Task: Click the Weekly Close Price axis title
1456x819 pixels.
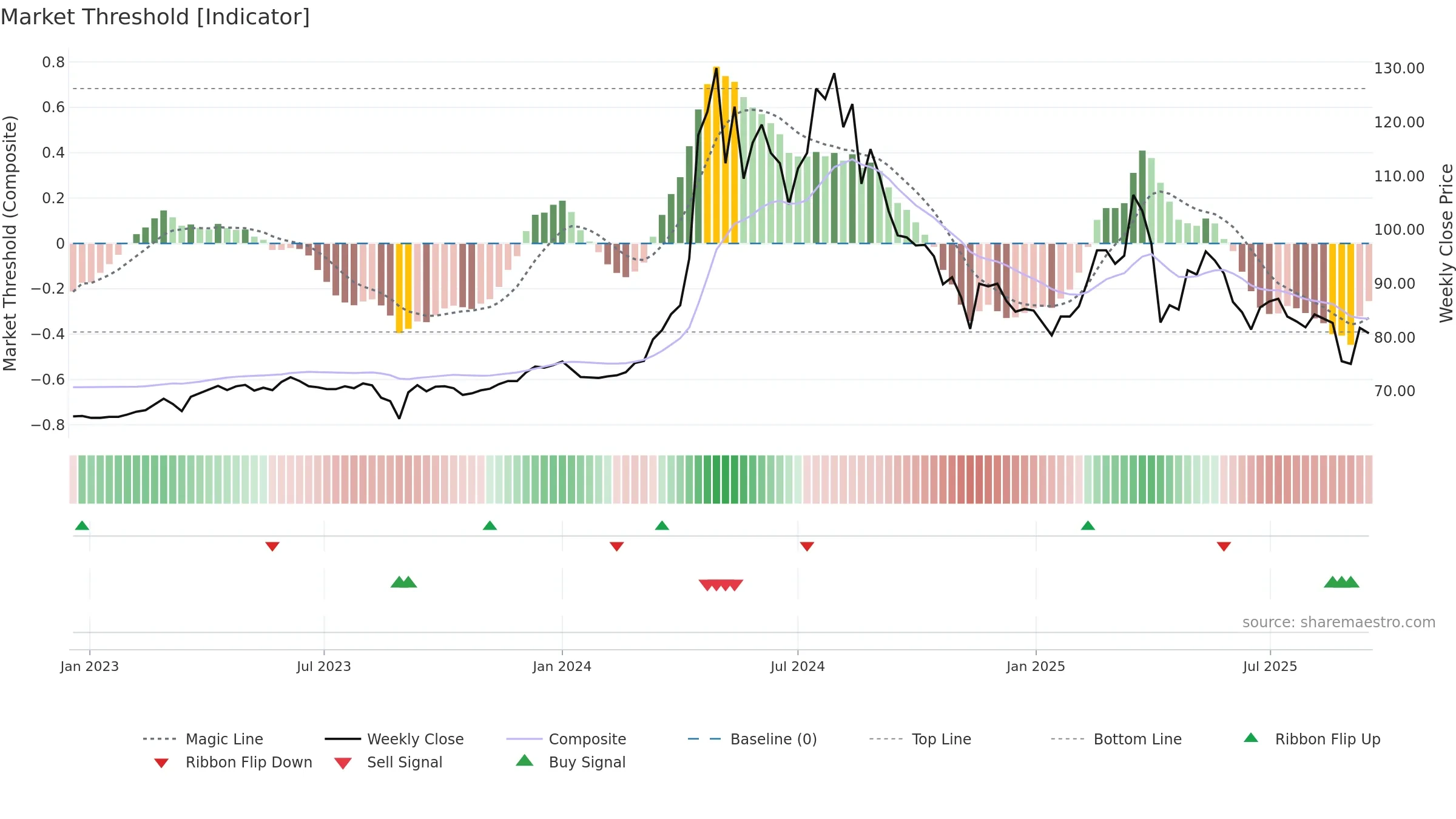Action: [1446, 243]
